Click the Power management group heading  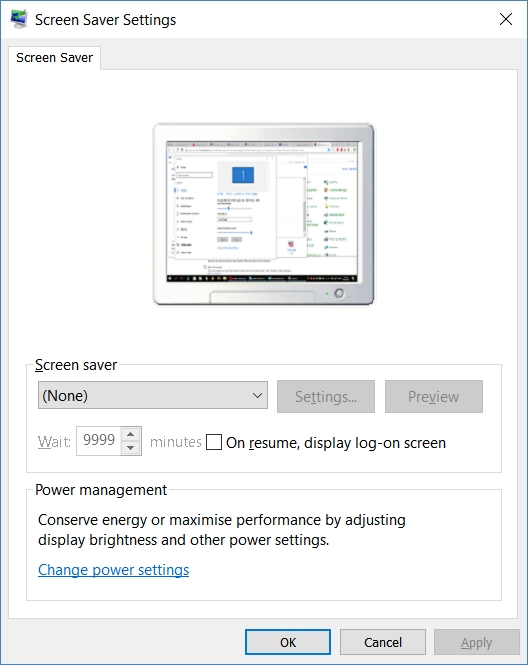[x=101, y=490]
